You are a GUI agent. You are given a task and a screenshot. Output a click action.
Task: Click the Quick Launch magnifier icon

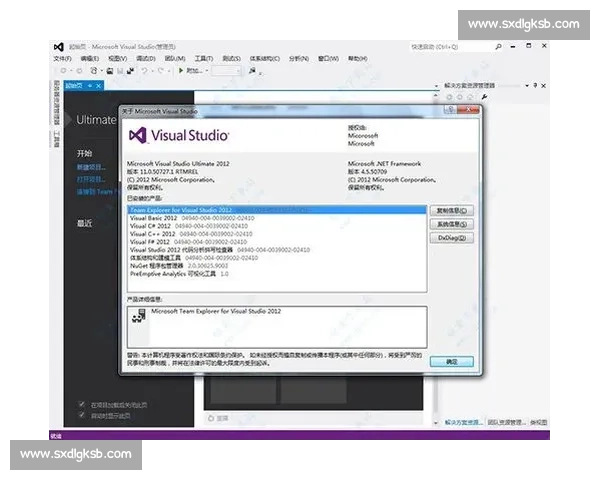pos(498,47)
